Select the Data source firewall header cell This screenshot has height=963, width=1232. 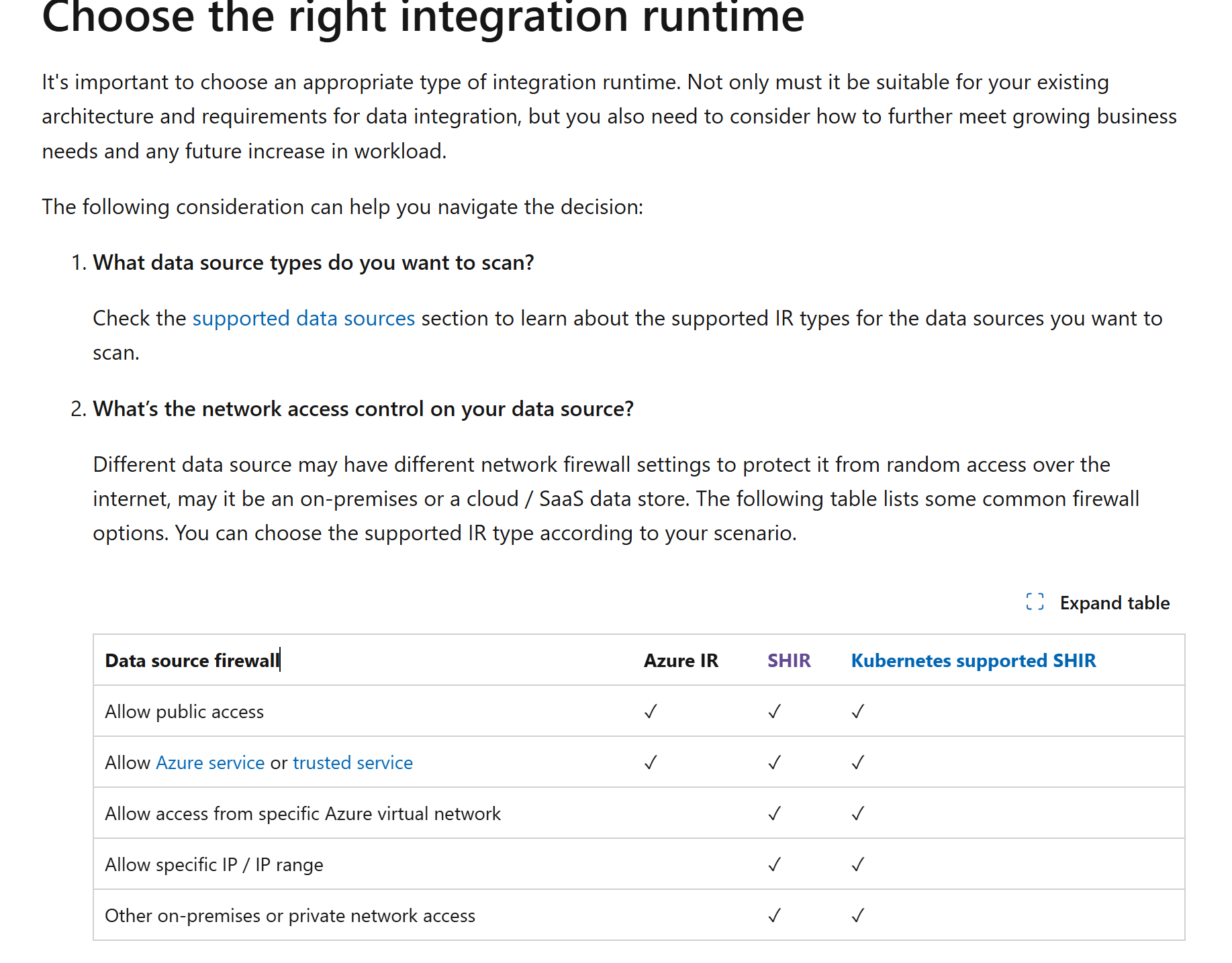point(192,660)
